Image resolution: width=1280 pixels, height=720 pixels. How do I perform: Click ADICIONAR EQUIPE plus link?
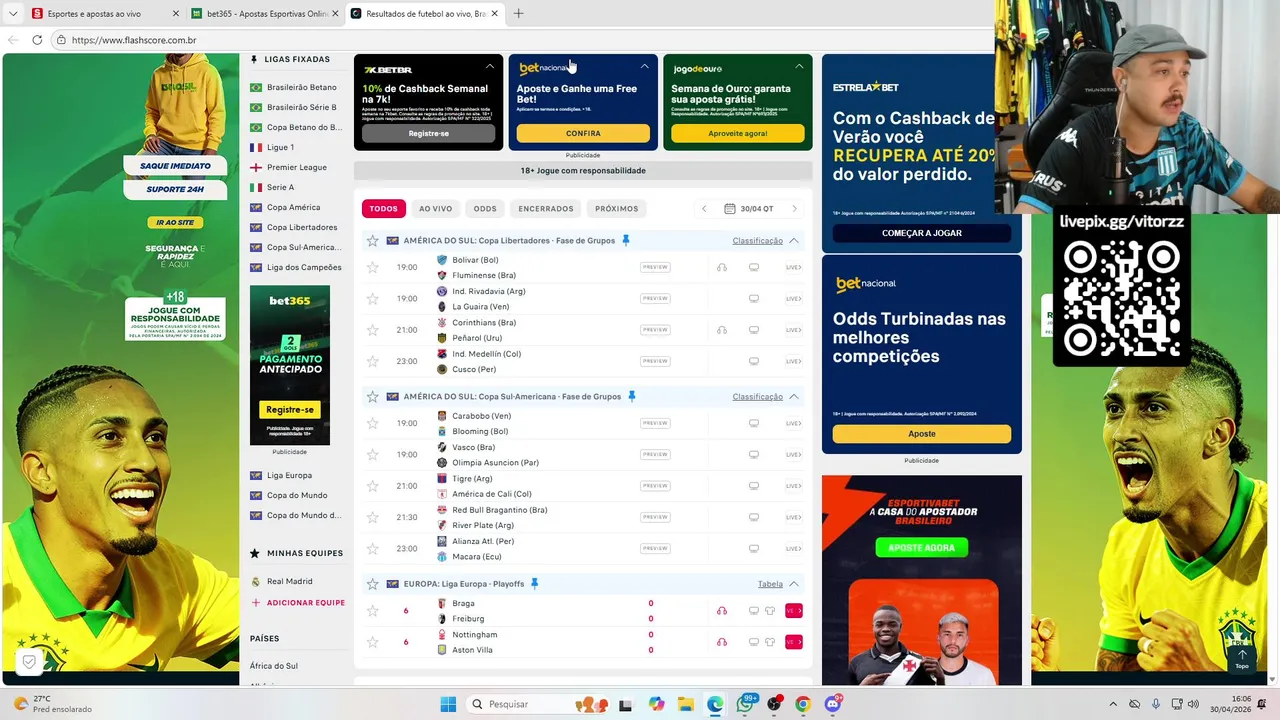[297, 603]
